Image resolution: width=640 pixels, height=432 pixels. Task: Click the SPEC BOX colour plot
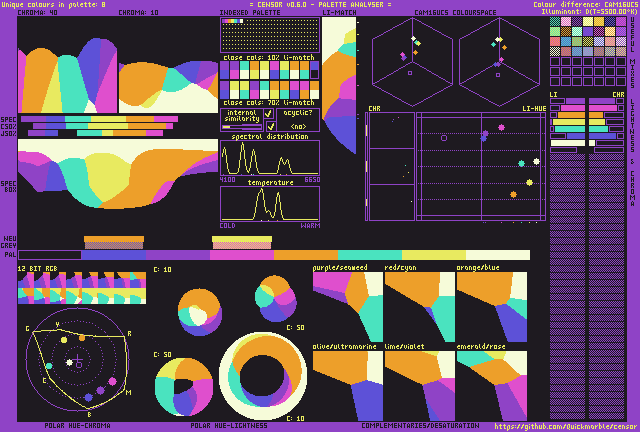pos(118,174)
